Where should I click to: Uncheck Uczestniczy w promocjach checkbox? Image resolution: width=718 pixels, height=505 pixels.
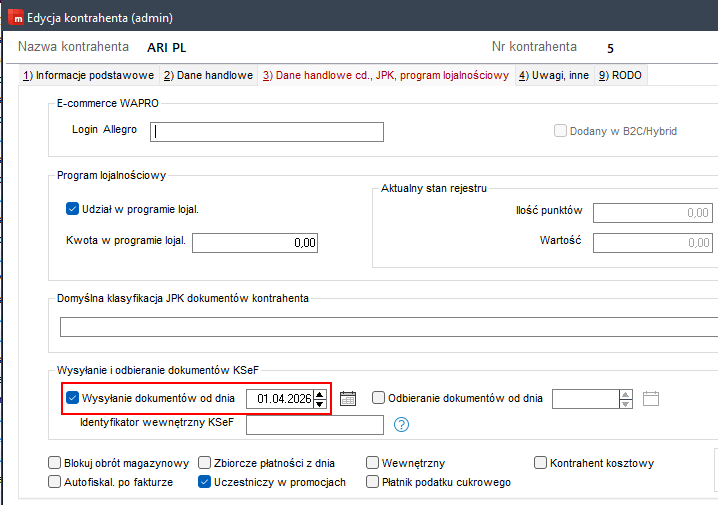click(x=205, y=482)
